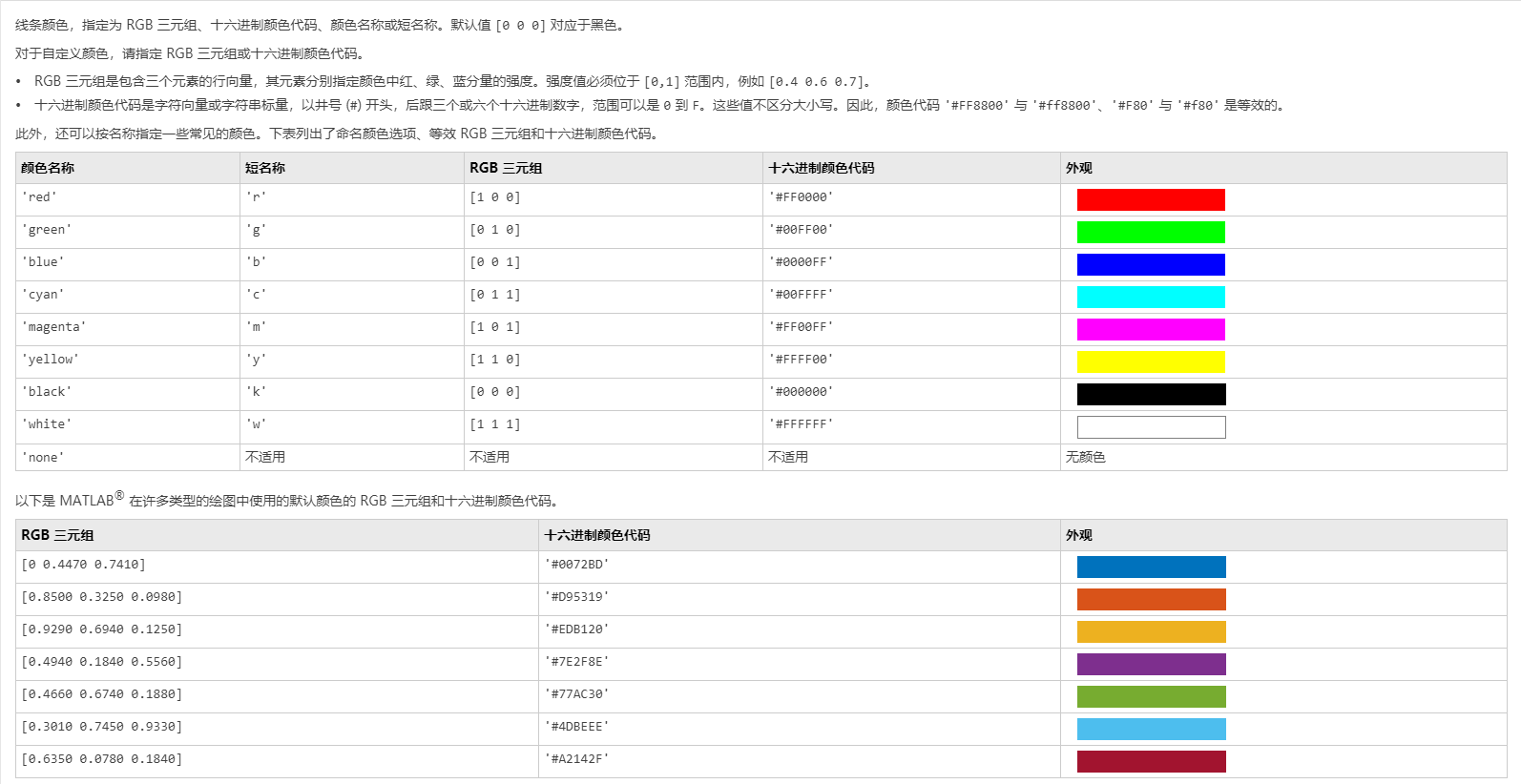Click the '#77AC30' hex code cell

click(800, 697)
